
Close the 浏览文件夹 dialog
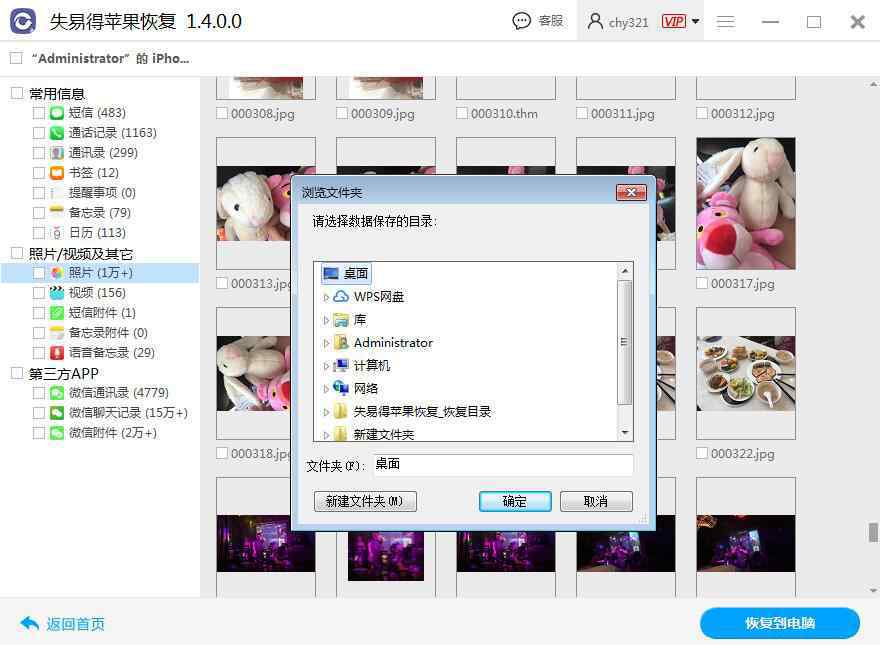coord(631,193)
